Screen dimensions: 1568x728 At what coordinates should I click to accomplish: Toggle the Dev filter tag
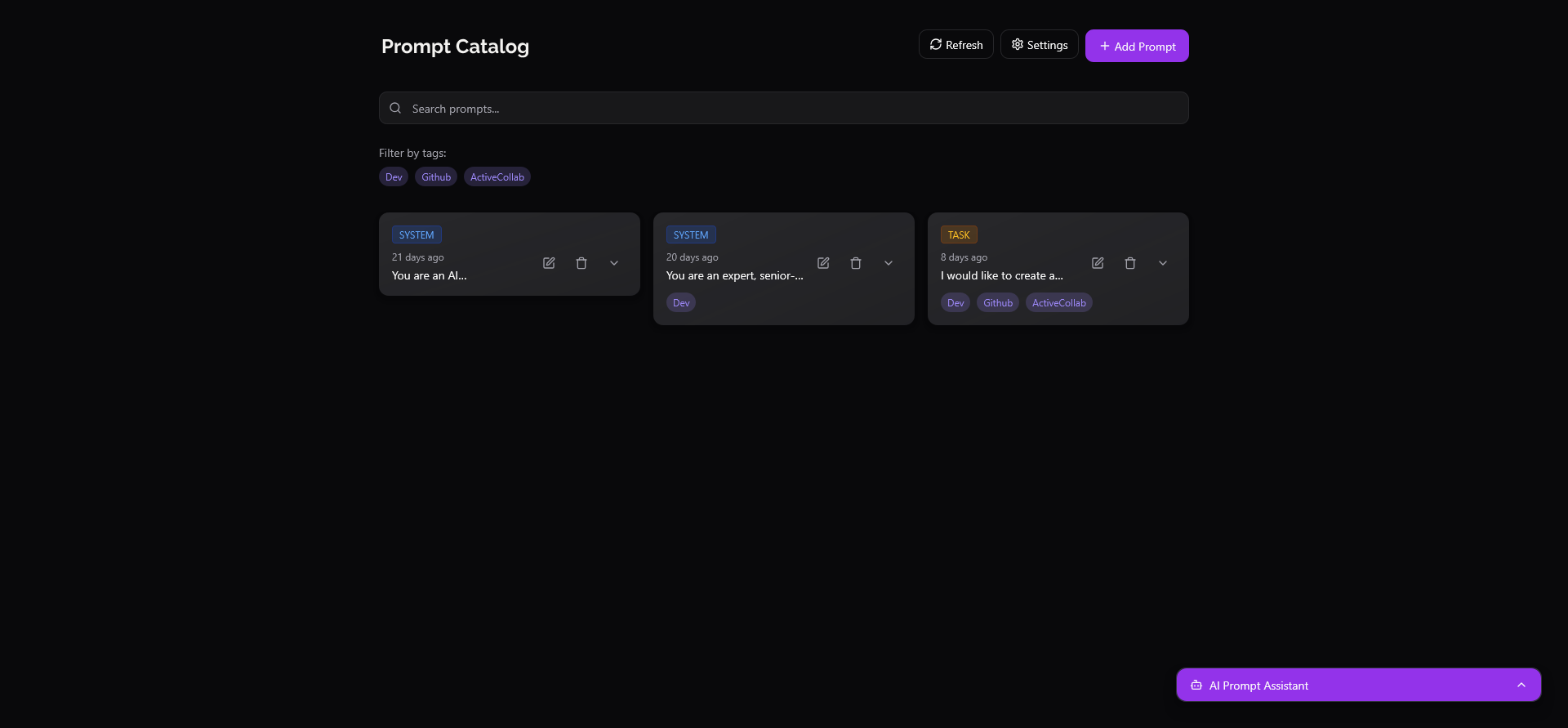click(394, 177)
